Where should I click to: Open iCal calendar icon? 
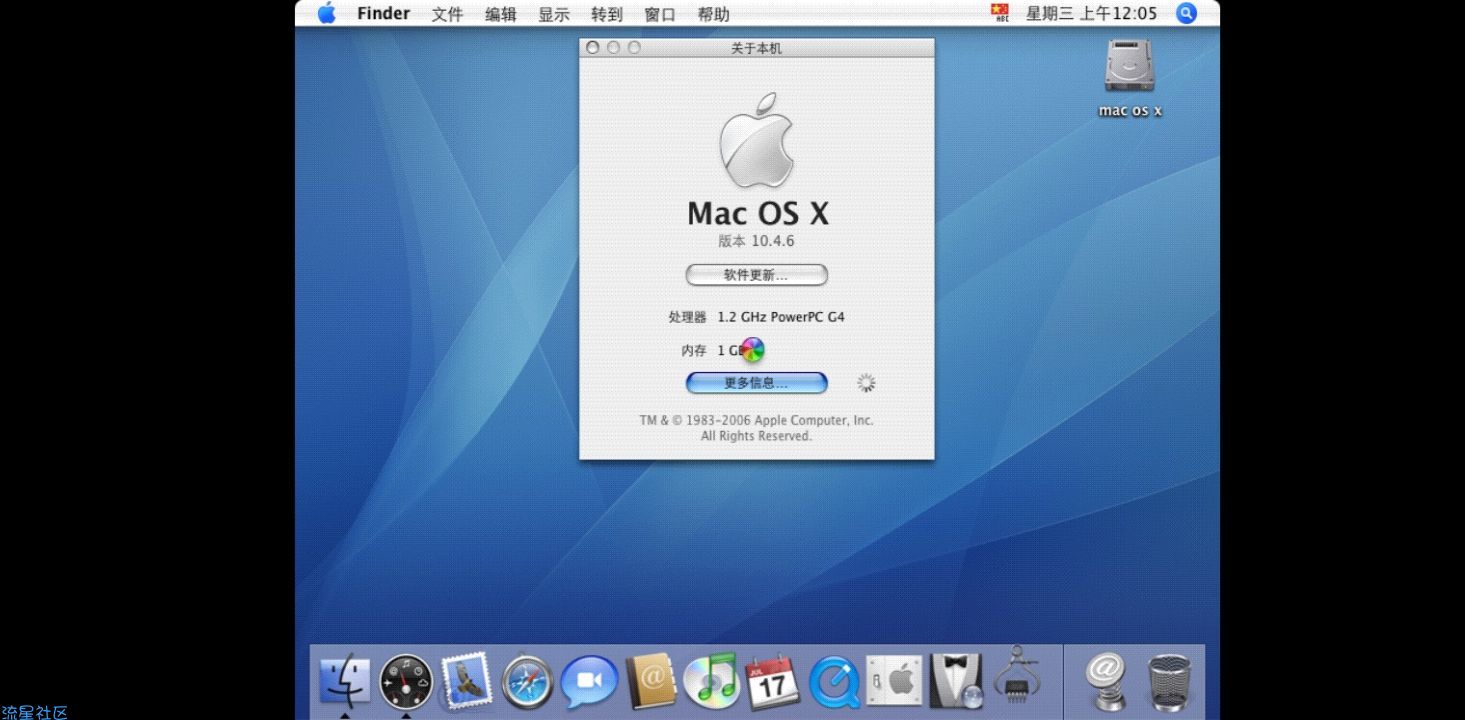tap(772, 681)
